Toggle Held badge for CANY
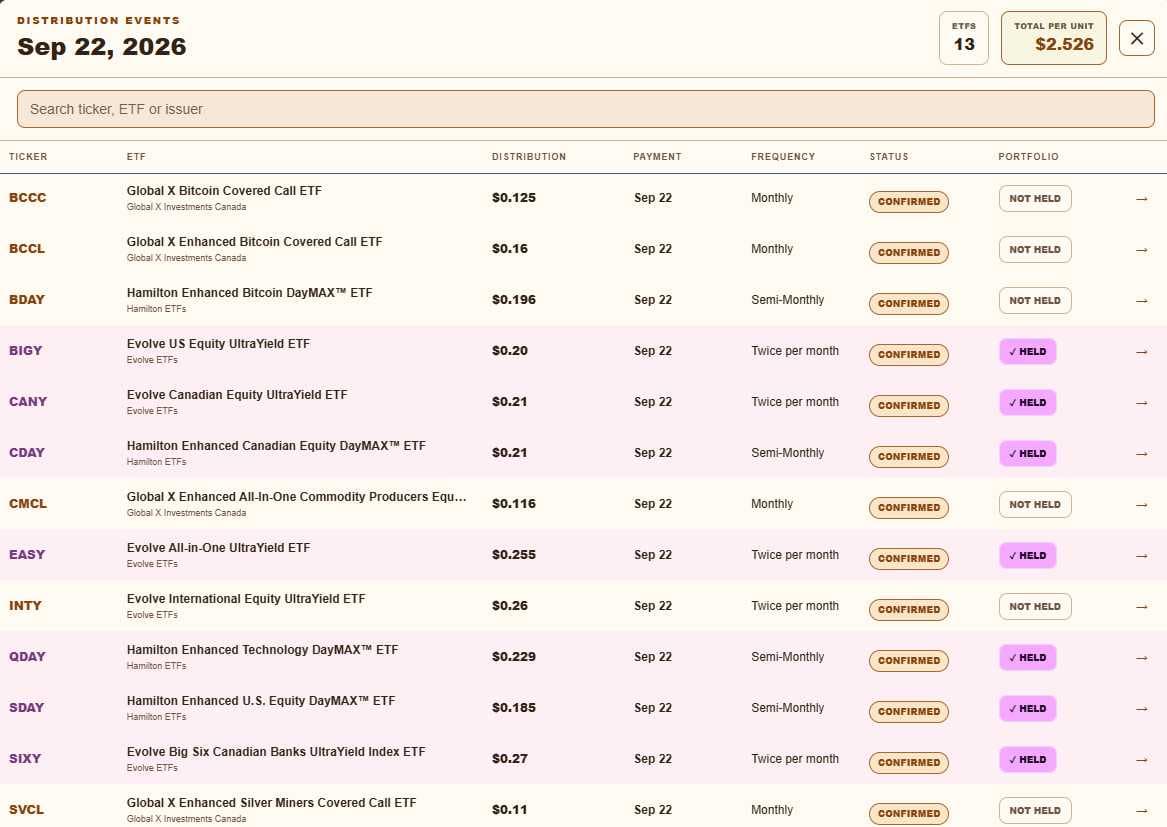Image resolution: width=1167 pixels, height=827 pixels. [x=1027, y=403]
